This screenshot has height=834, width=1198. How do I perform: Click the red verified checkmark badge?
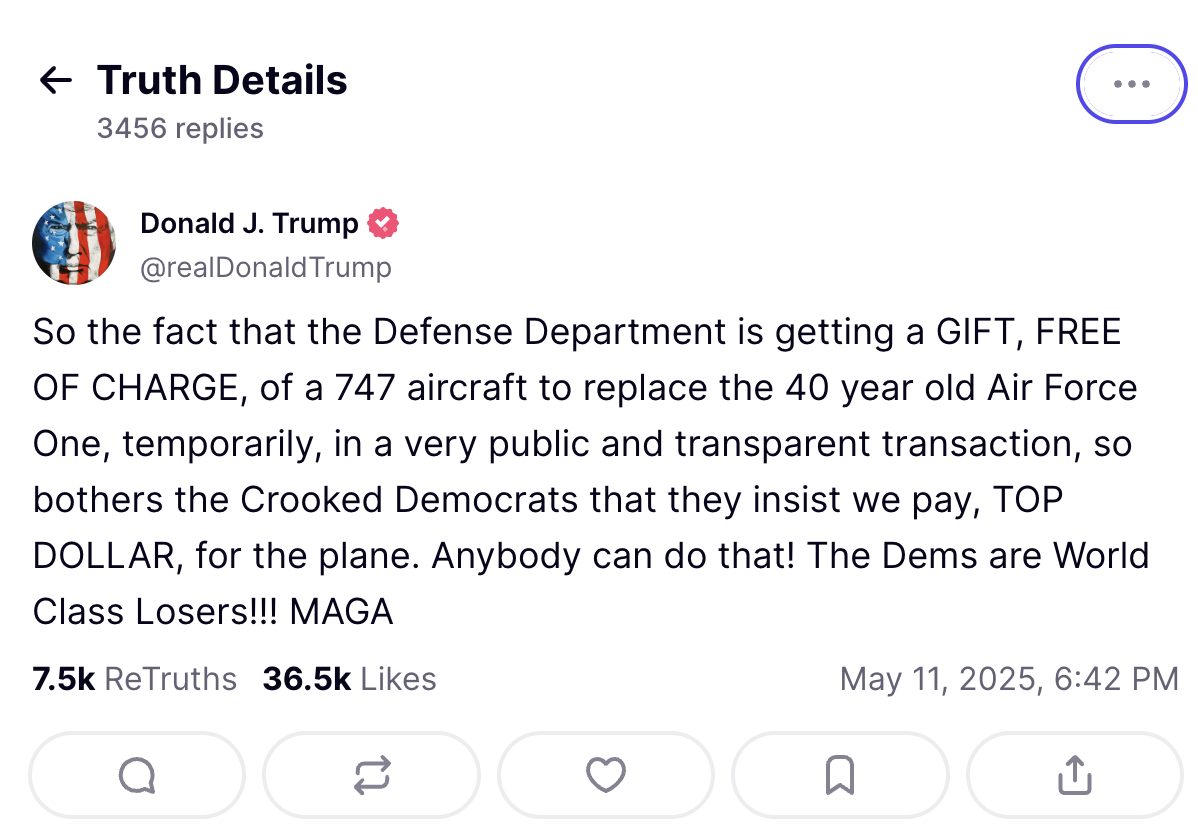[383, 224]
